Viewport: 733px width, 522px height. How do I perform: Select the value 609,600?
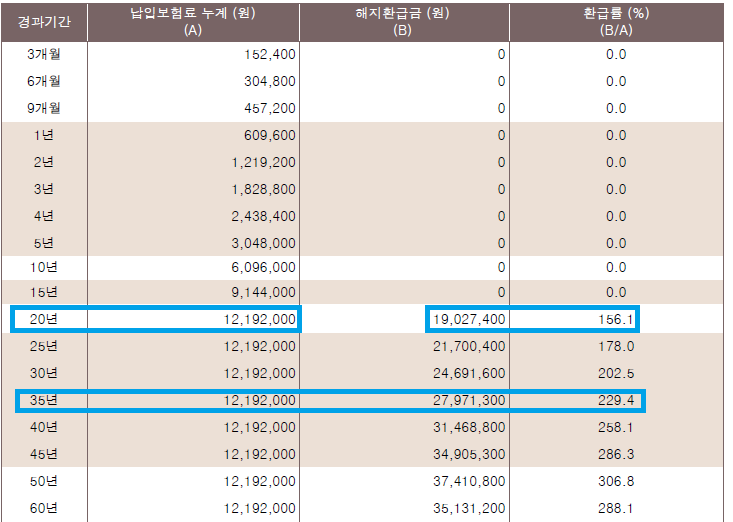pos(270,136)
